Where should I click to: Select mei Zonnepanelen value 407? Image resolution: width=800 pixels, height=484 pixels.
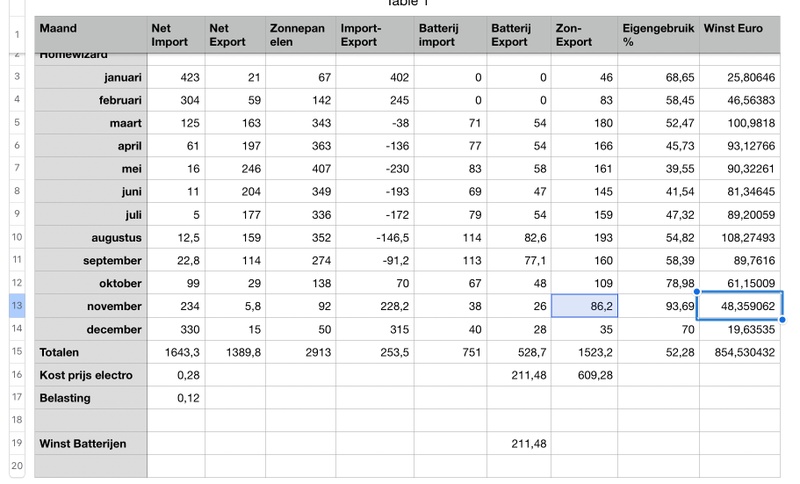(301, 168)
